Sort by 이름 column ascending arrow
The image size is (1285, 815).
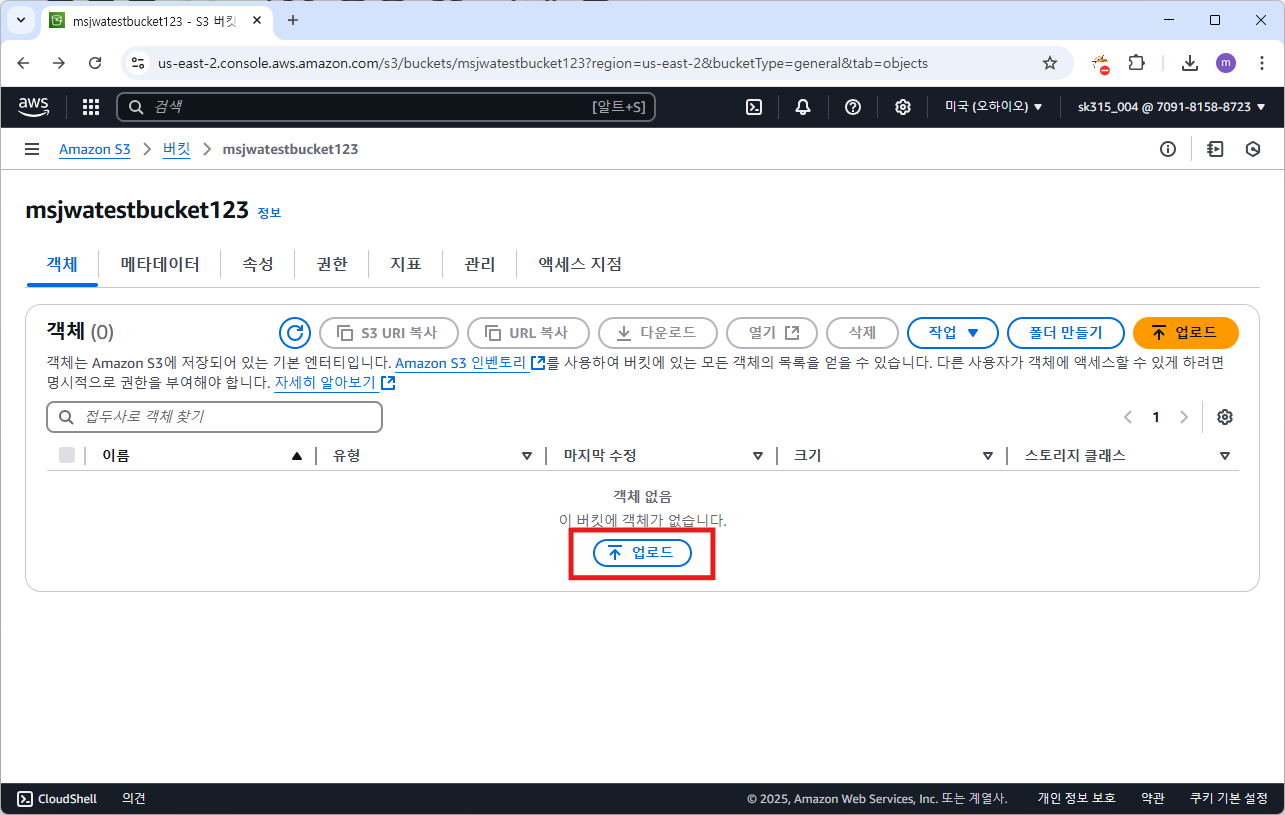(x=296, y=456)
